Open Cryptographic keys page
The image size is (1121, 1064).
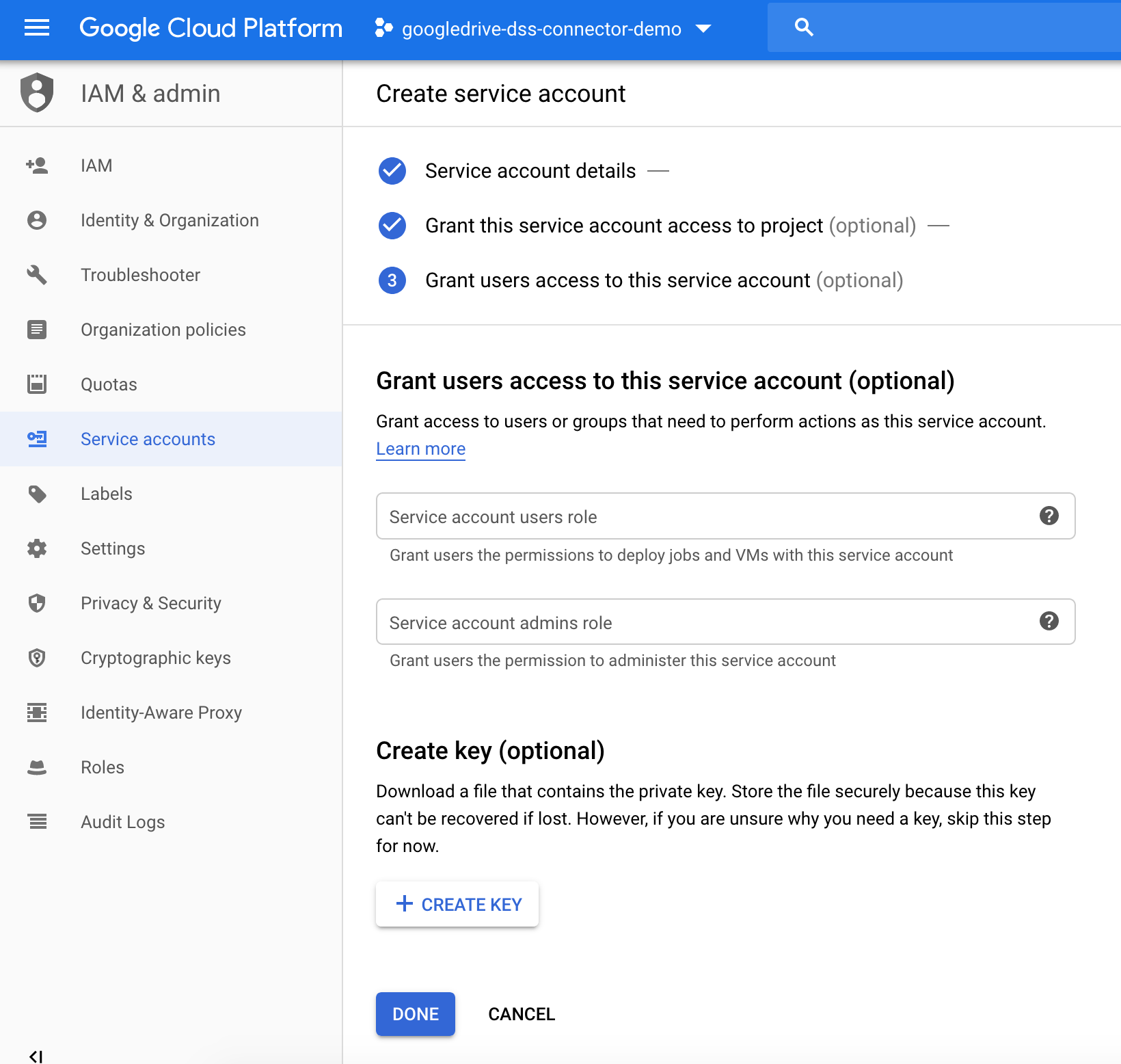click(171, 658)
